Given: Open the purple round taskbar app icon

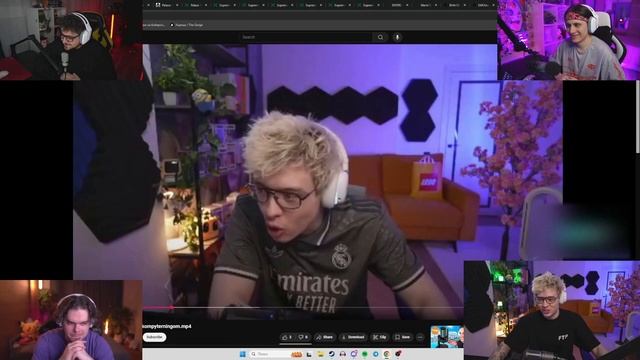Looking at the screenshot, I should coord(354,353).
